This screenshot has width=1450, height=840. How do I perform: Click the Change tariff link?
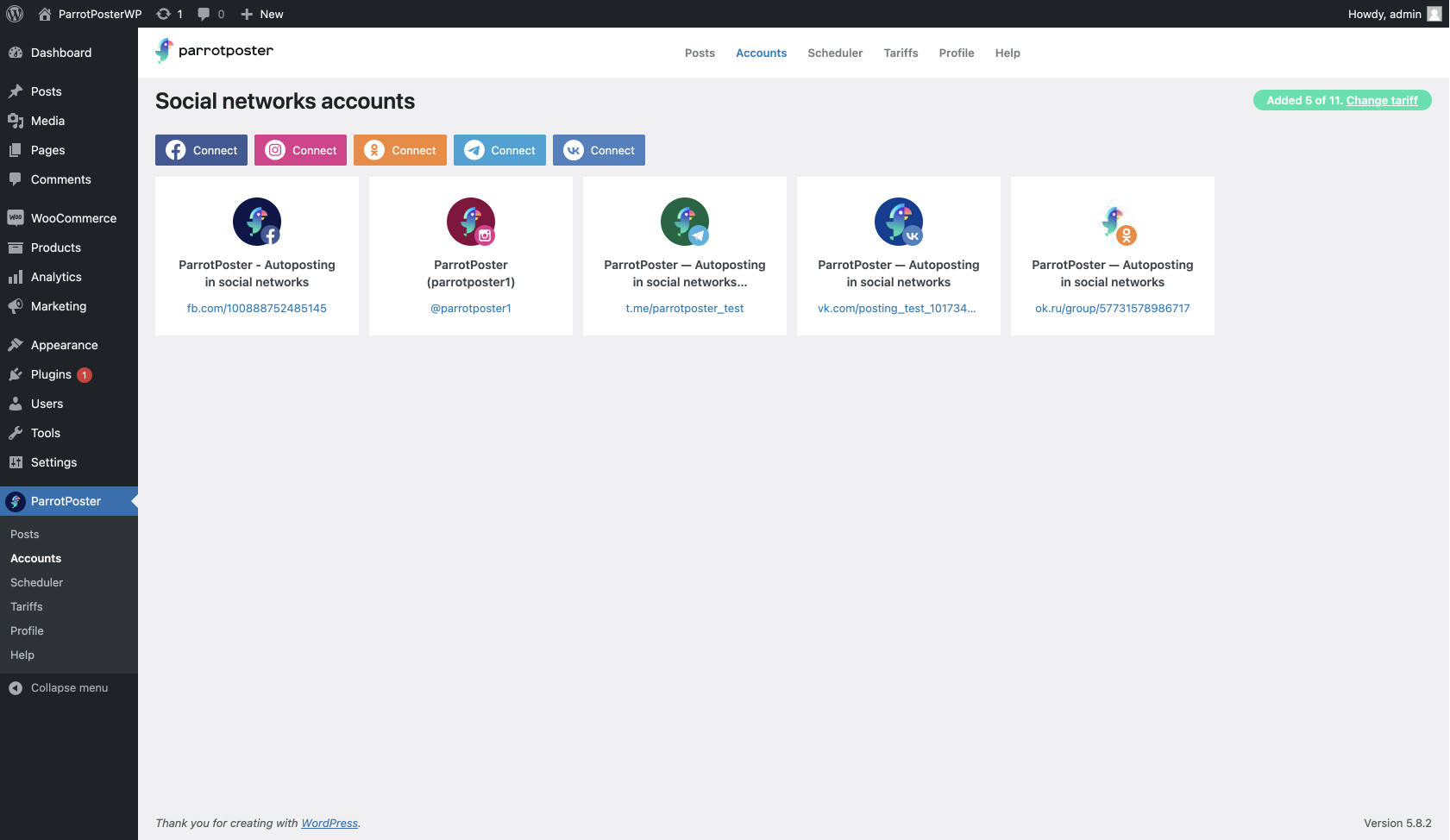pyautogui.click(x=1382, y=101)
